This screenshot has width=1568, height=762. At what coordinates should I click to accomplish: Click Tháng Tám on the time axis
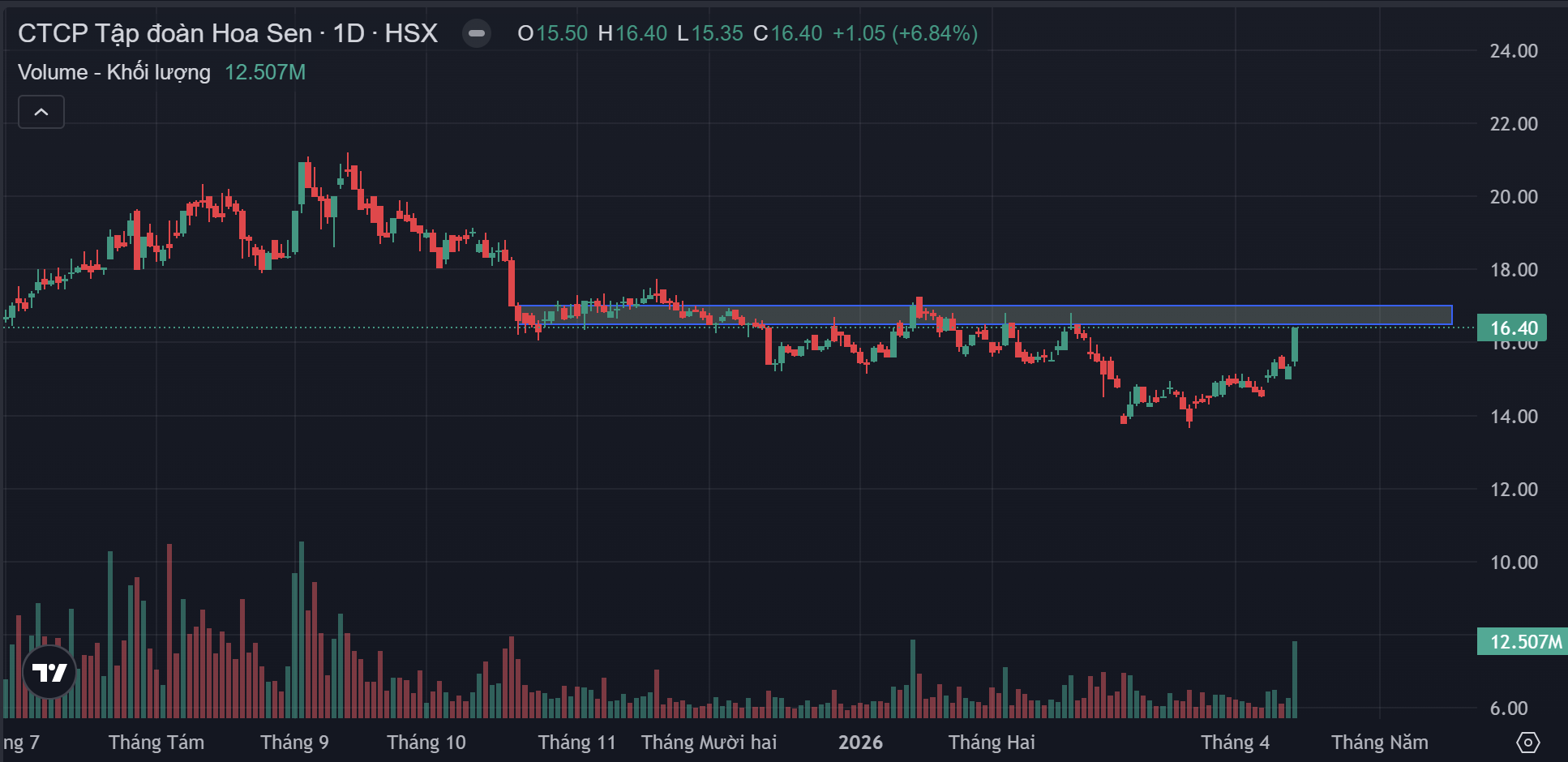point(156,742)
